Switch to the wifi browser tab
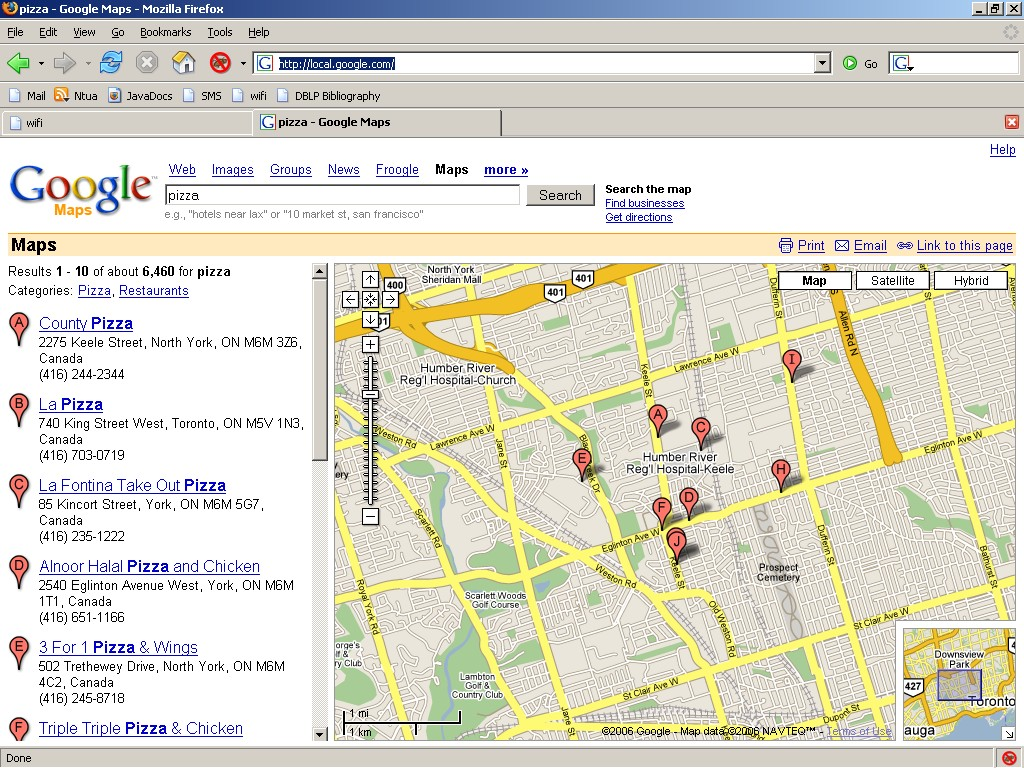This screenshot has width=1024, height=768. tap(128, 123)
